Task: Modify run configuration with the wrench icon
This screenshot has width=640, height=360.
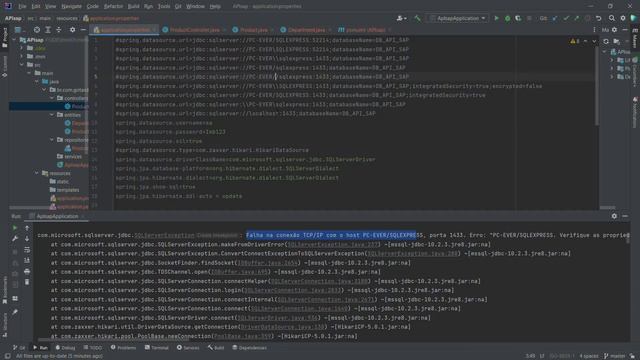Action: click(x=15, y=239)
